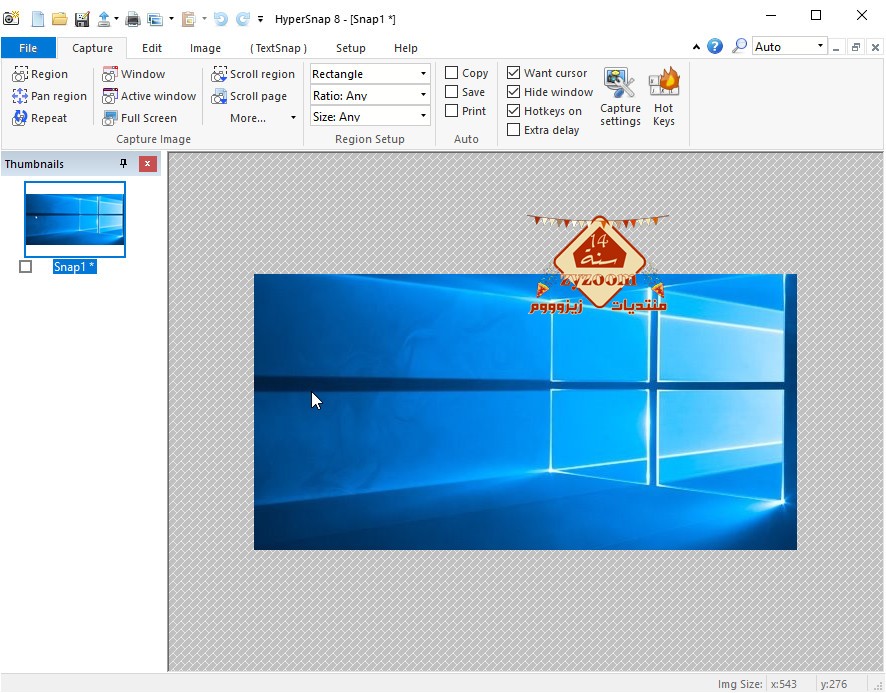
Task: Click the blue help question mark icon
Action: click(x=715, y=46)
